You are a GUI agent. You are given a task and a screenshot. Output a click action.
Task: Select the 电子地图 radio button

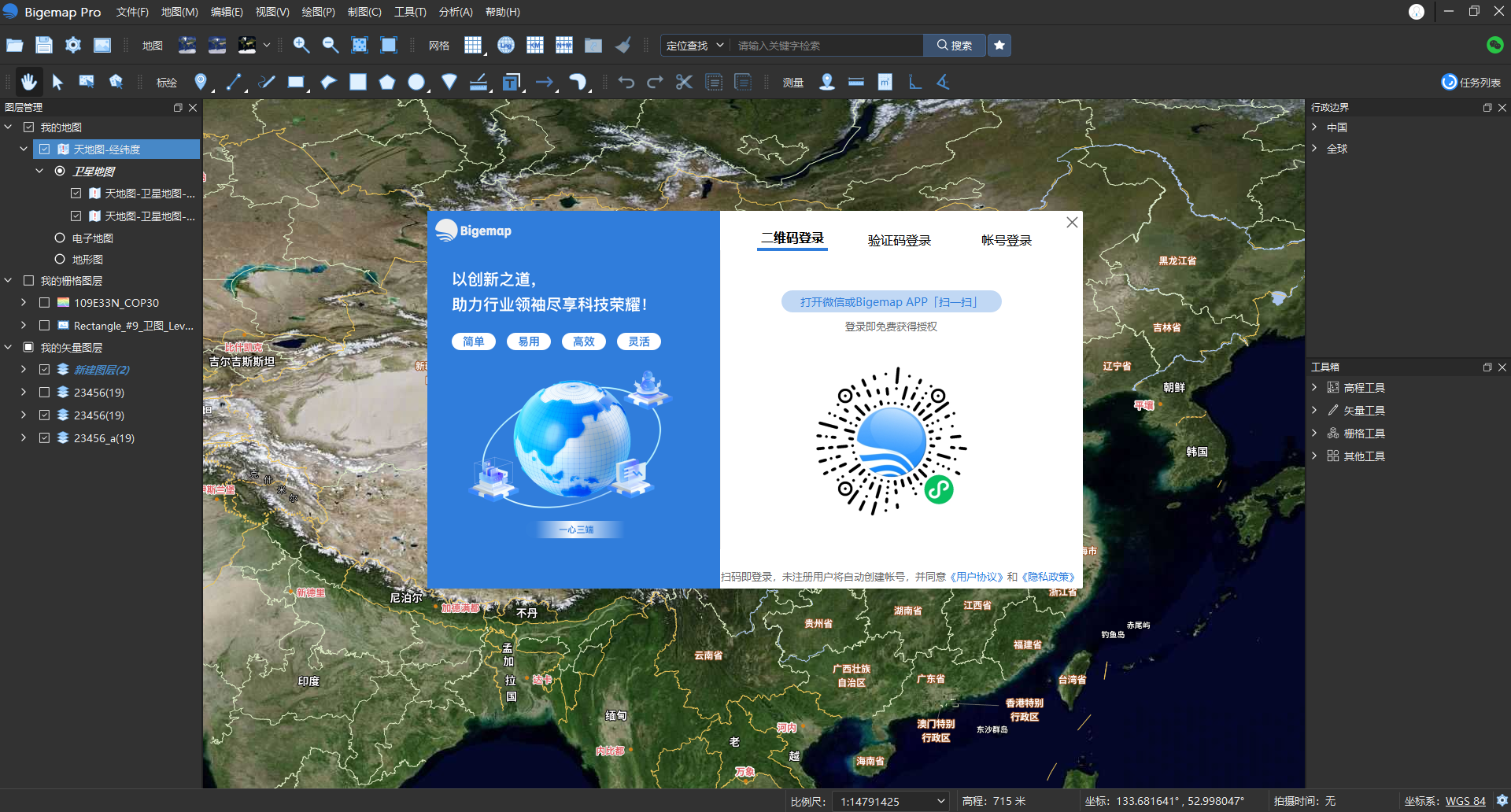pos(60,238)
